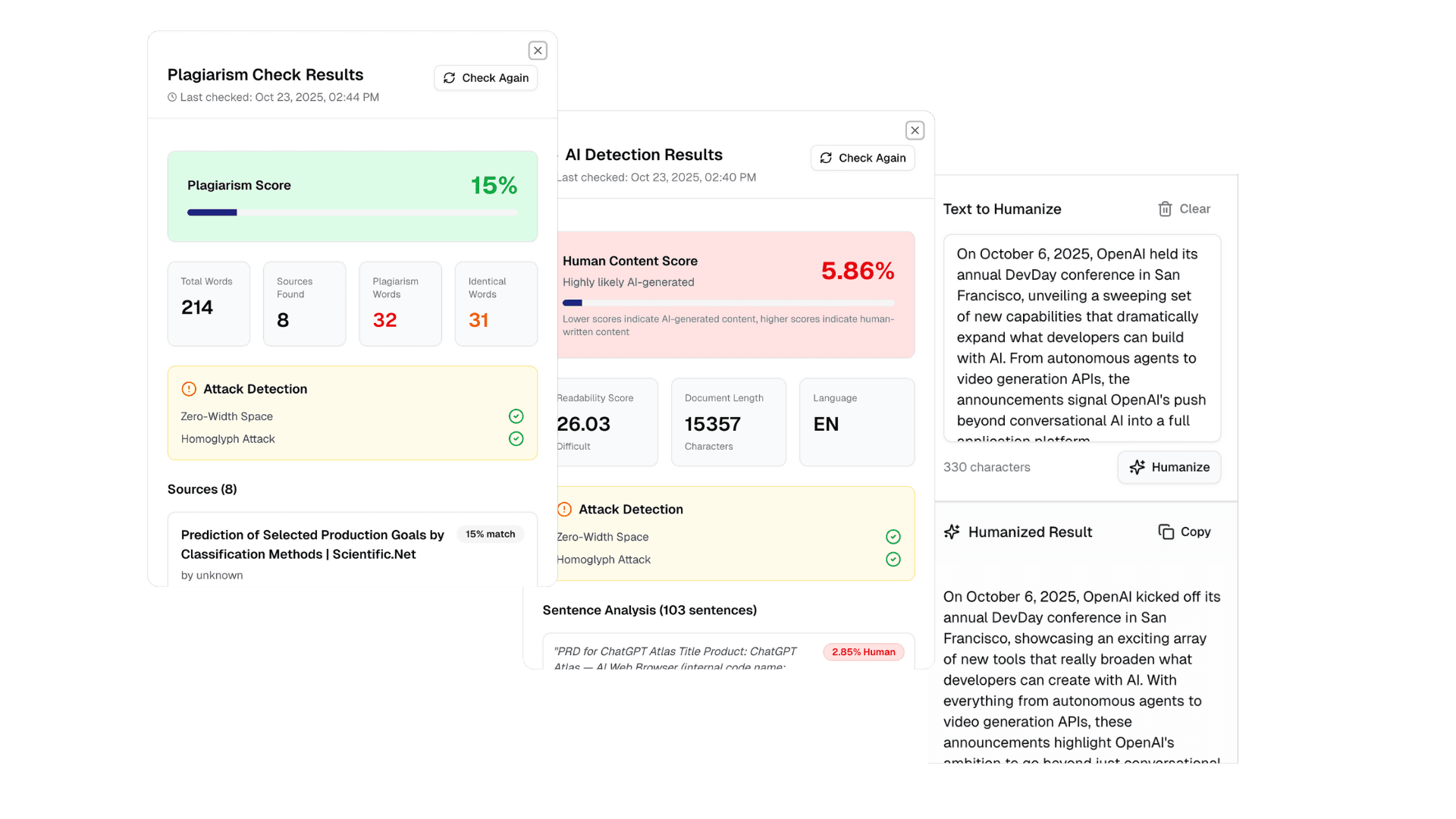Copy the Humanized Result text
Screen dimensions: 1456x819
1185,532
